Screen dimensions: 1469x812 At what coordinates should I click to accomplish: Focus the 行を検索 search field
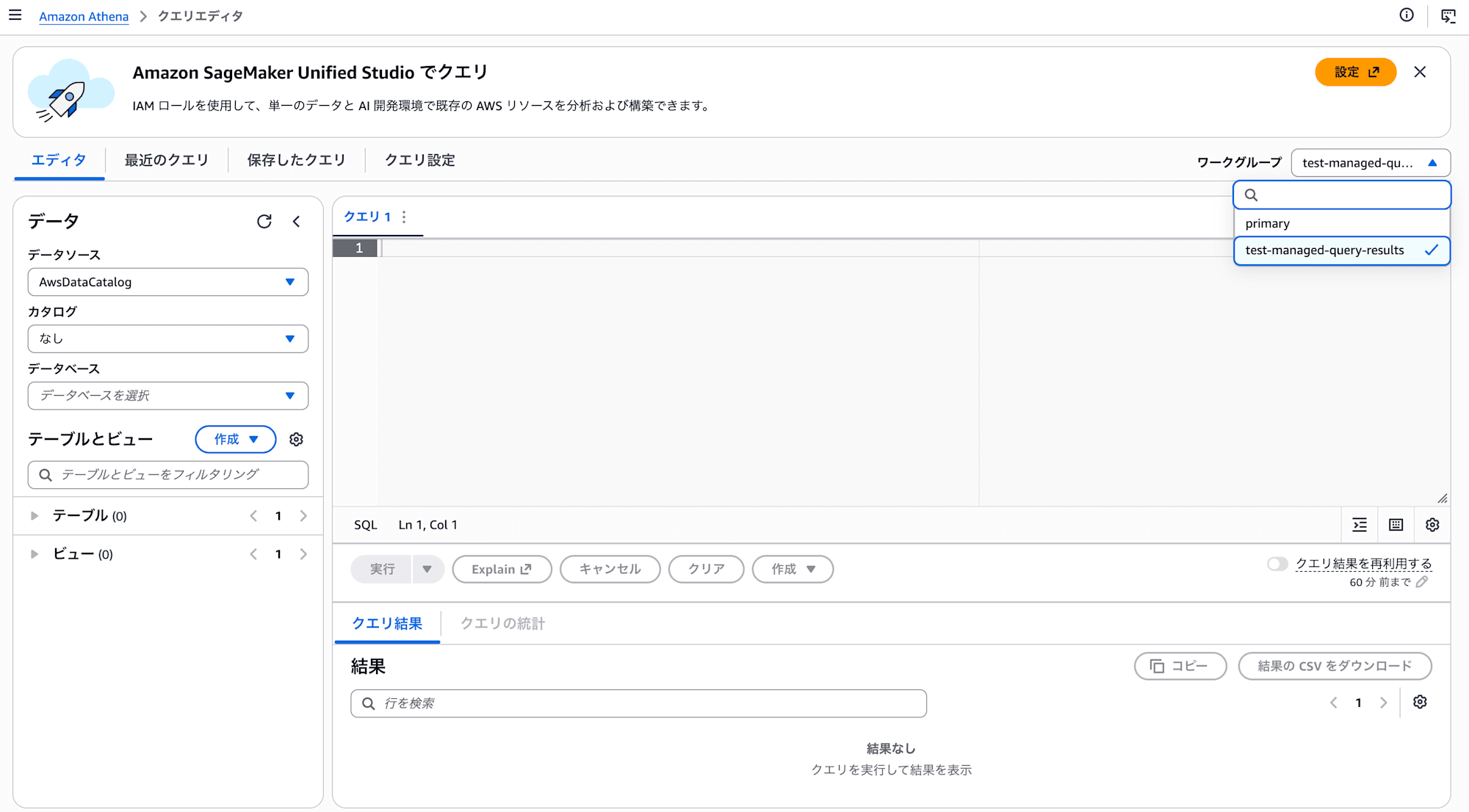638,703
